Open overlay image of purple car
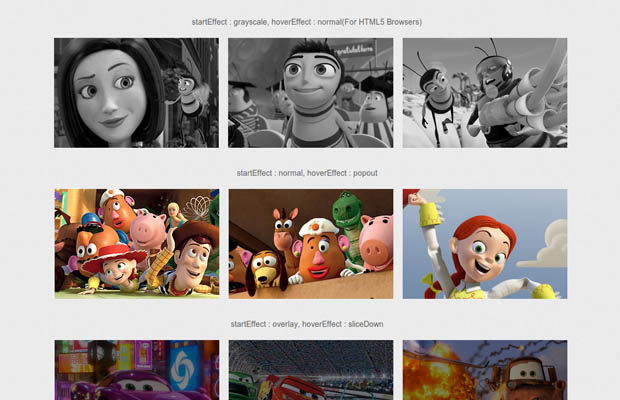 coord(137,370)
